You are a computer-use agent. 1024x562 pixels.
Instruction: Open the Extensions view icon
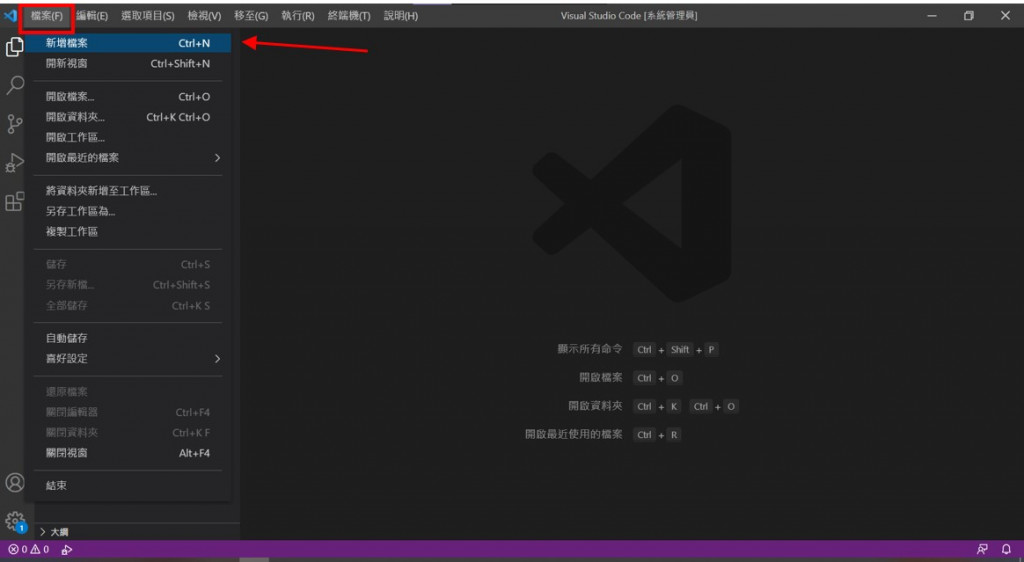tap(14, 202)
